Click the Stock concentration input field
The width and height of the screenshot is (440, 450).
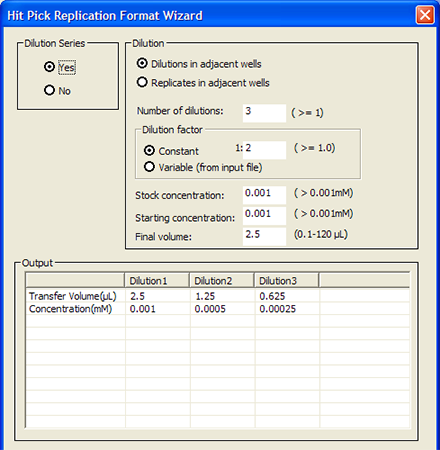264,195
